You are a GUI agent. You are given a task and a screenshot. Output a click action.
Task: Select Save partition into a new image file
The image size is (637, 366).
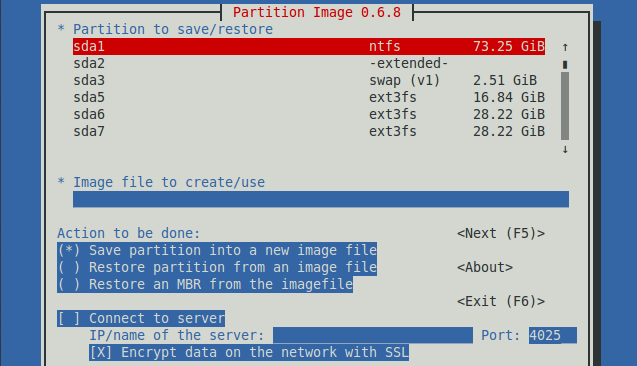[217, 250]
